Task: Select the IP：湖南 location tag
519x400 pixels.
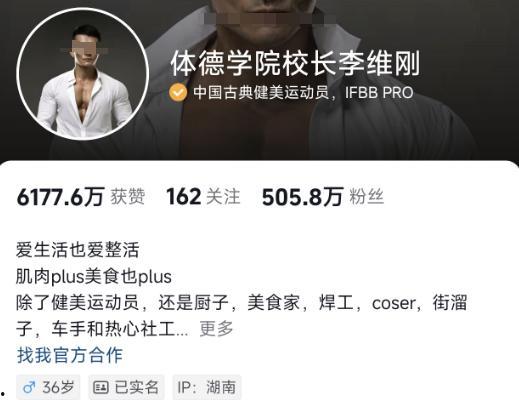Action: (x=207, y=387)
